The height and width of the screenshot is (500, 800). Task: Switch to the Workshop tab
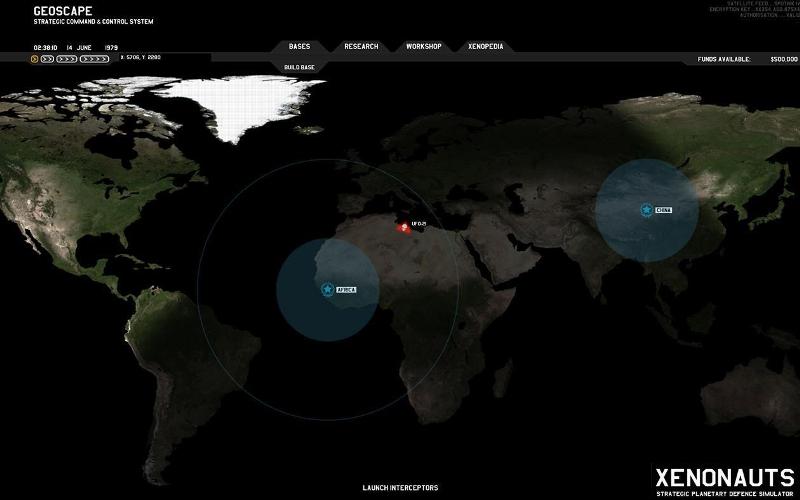[424, 47]
